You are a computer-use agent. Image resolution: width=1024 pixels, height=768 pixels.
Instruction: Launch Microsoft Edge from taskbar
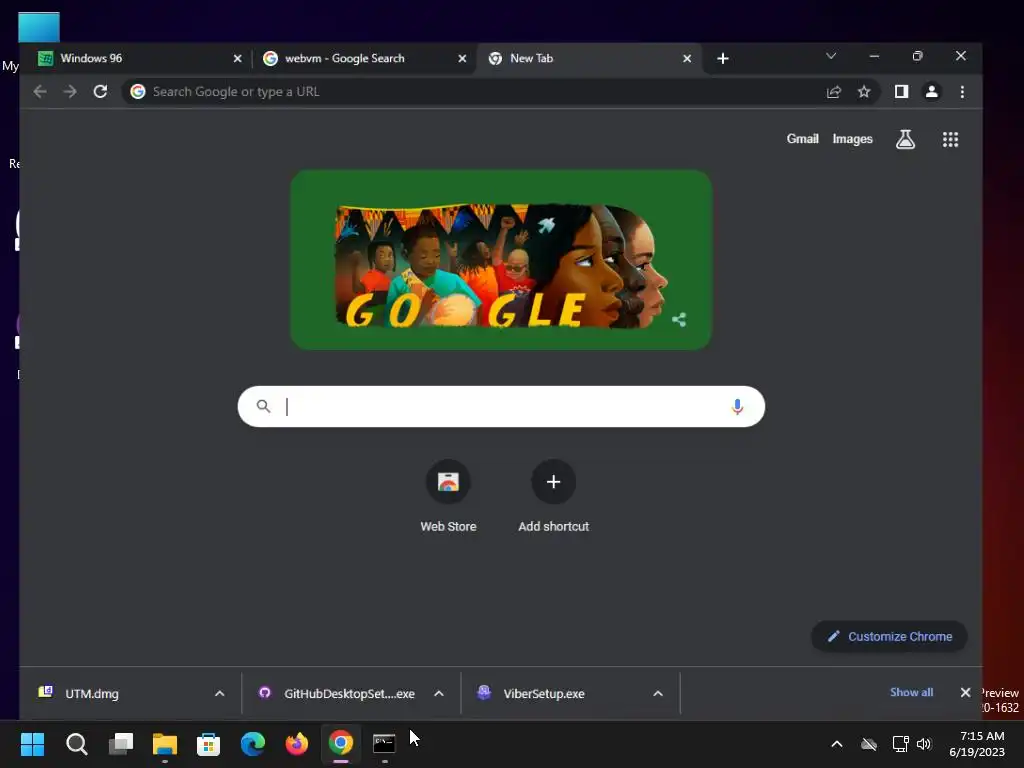(x=253, y=744)
